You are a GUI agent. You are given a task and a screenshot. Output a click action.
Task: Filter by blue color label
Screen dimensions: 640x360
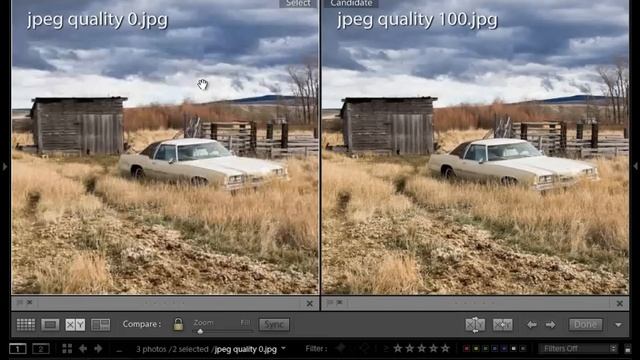click(495, 349)
